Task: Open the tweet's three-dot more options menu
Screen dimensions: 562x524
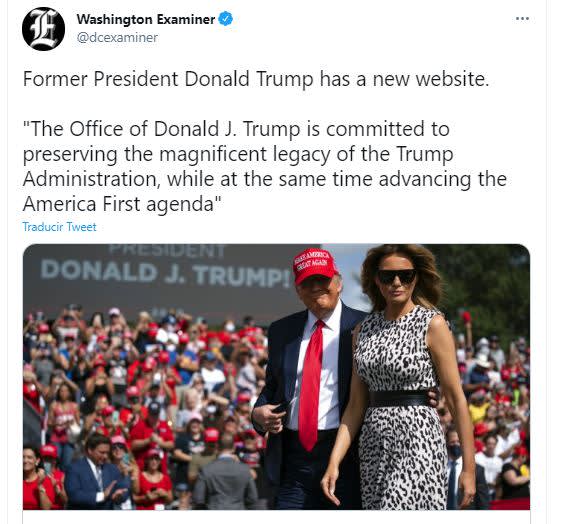Action: click(522, 19)
